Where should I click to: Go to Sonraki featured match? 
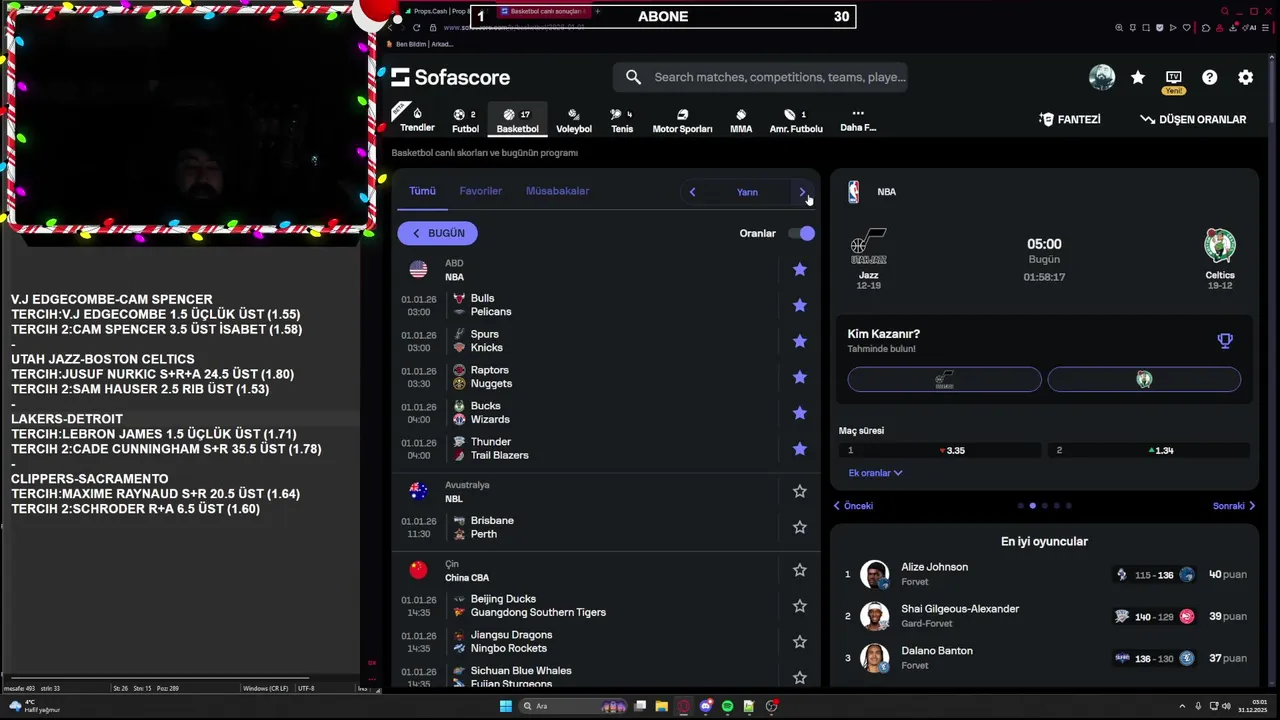(x=1234, y=506)
